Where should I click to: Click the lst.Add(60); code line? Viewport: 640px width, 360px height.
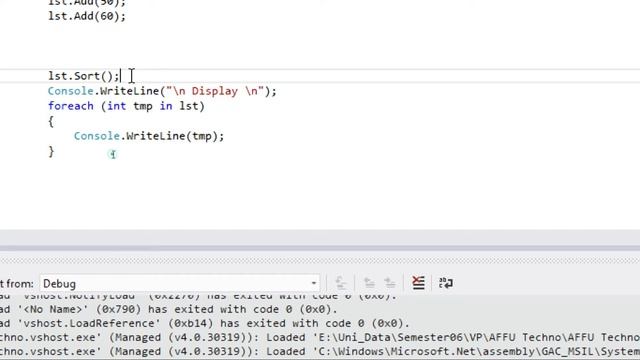87,16
